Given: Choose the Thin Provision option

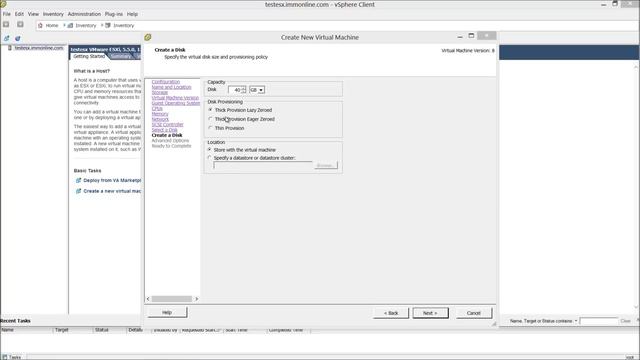Looking at the screenshot, I should pos(210,128).
